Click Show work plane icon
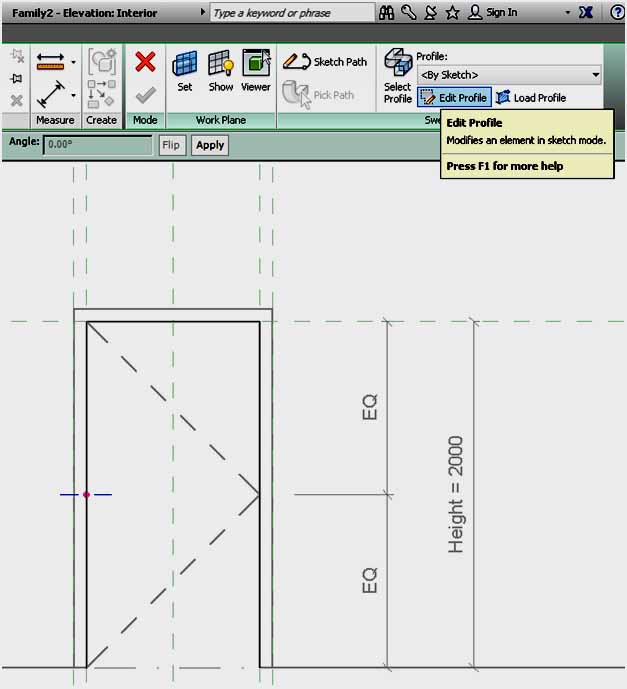Viewport: 627px width, 689px height. pyautogui.click(x=220, y=70)
